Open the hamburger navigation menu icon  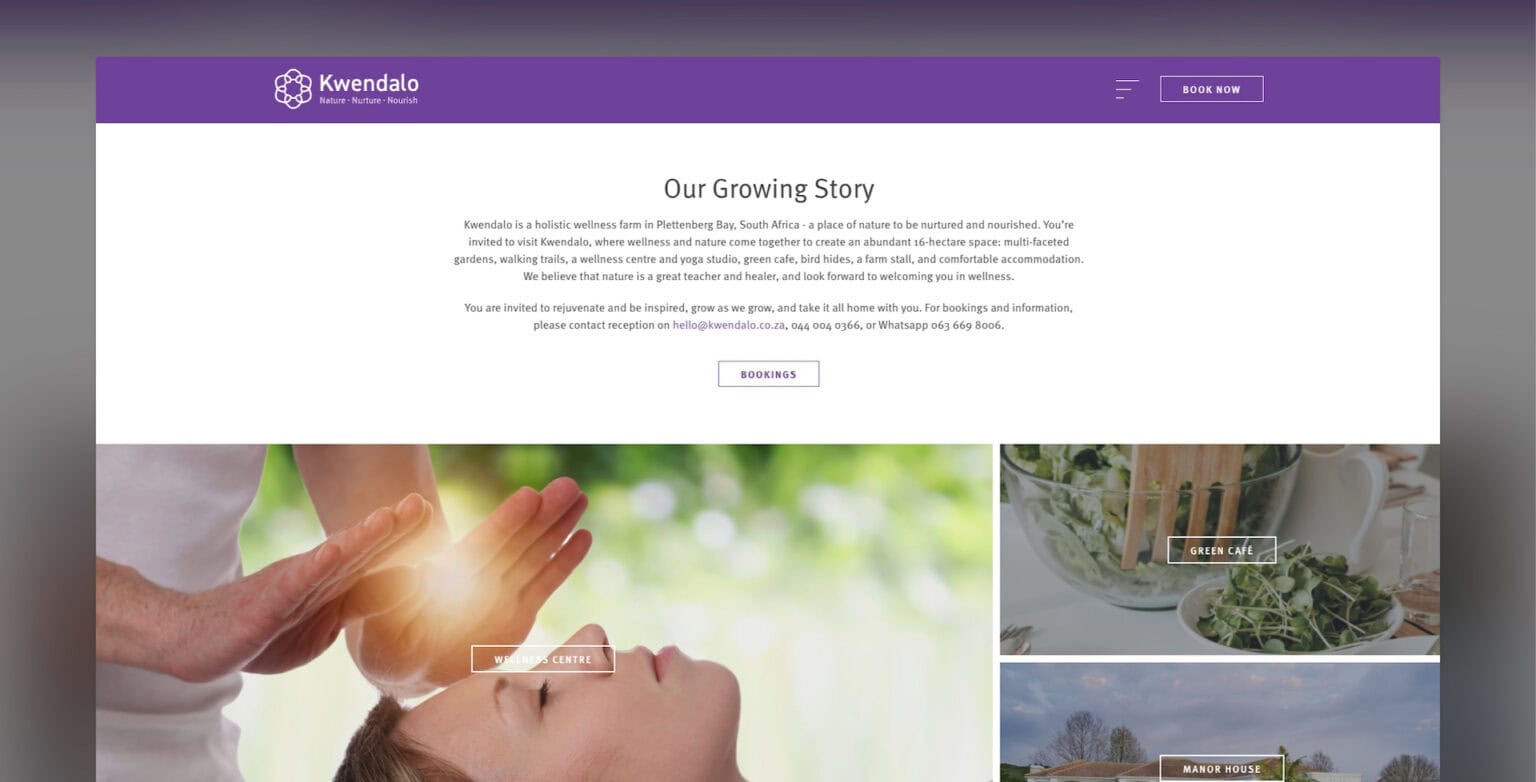point(1127,89)
